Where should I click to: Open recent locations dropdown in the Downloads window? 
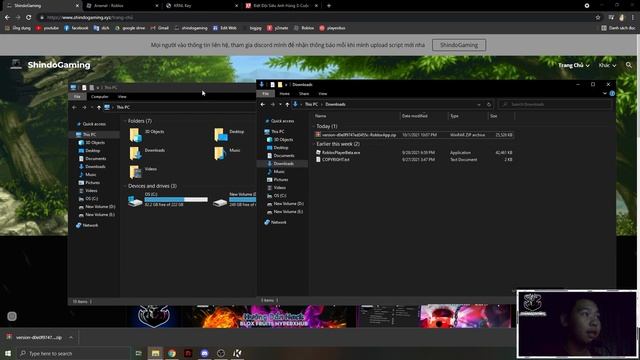click(x=280, y=104)
